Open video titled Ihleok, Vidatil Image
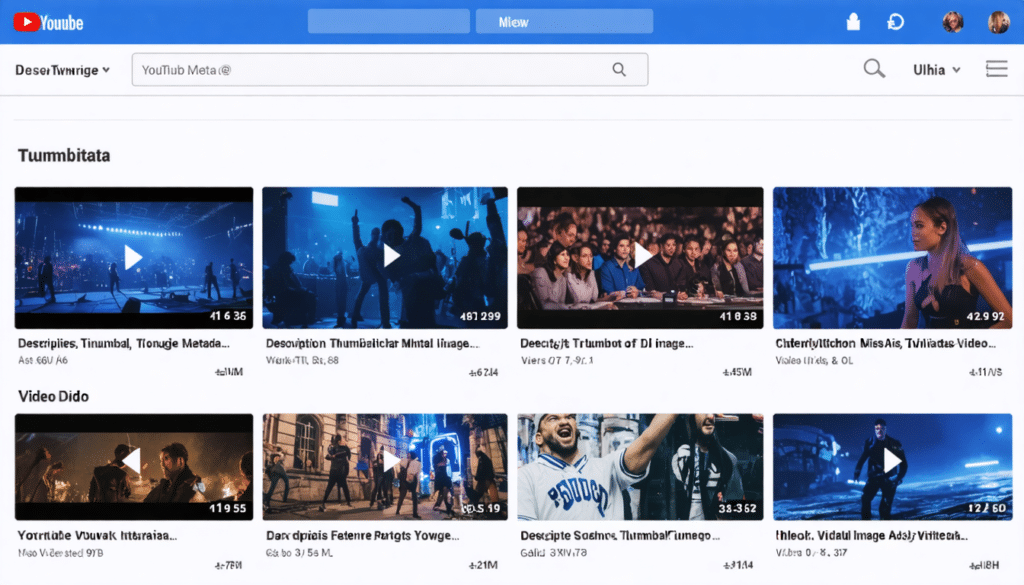1024x585 pixels. click(871, 535)
